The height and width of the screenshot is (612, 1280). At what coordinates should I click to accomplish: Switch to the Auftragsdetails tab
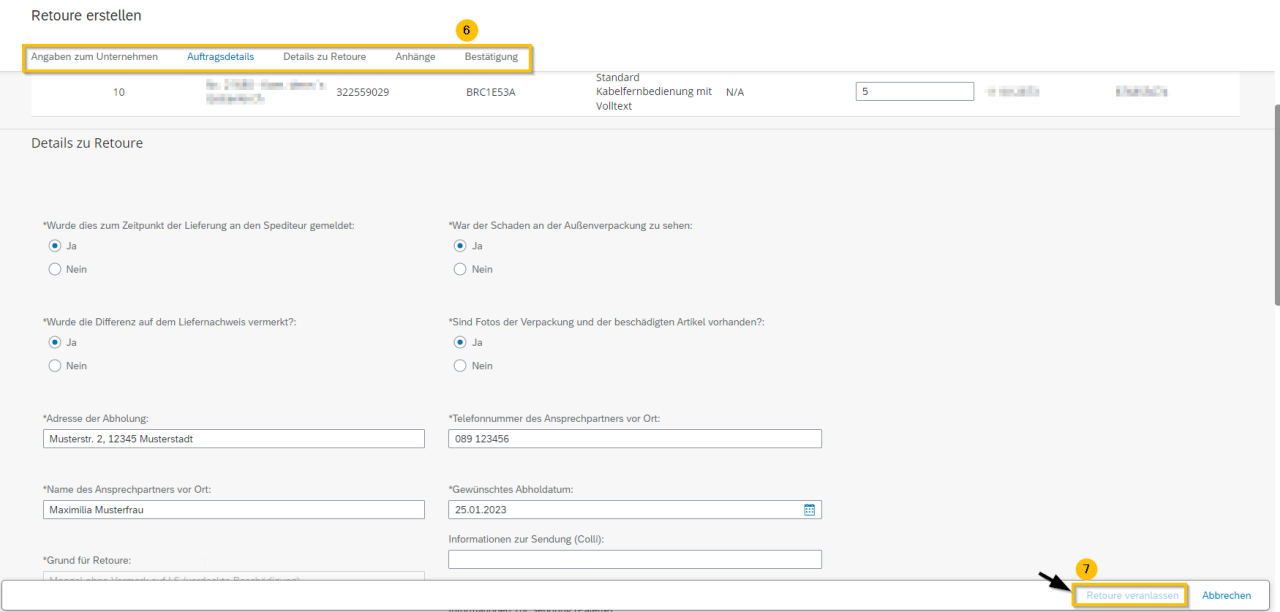[x=220, y=57]
